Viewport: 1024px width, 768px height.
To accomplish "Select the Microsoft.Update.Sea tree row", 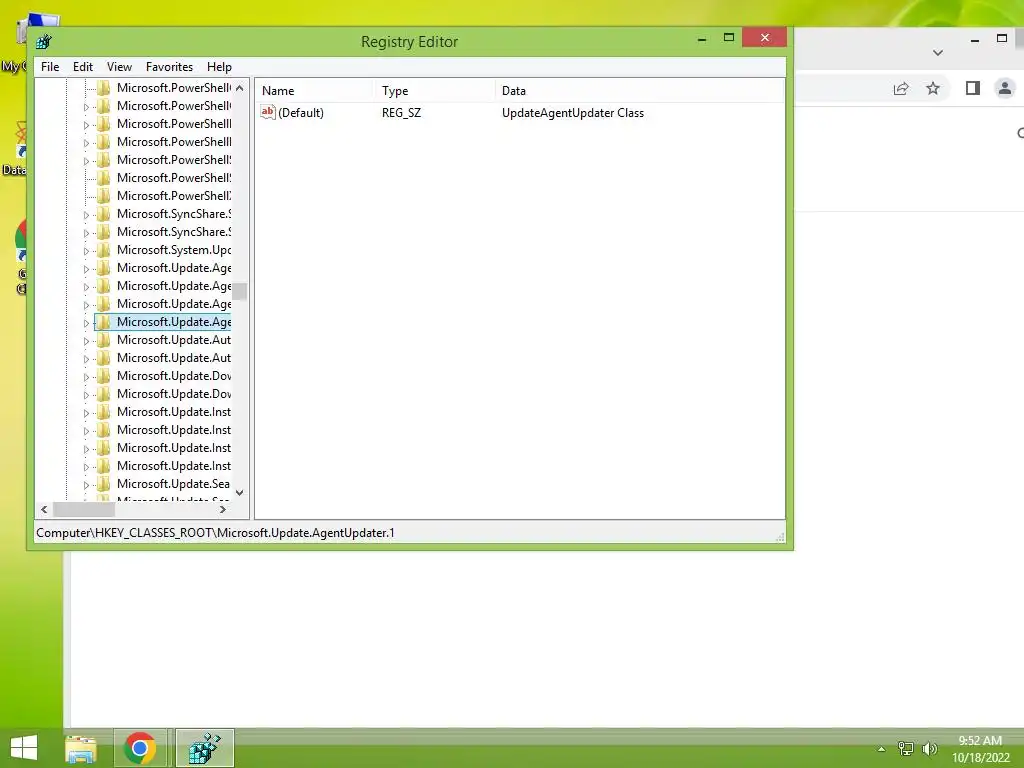I will [173, 484].
